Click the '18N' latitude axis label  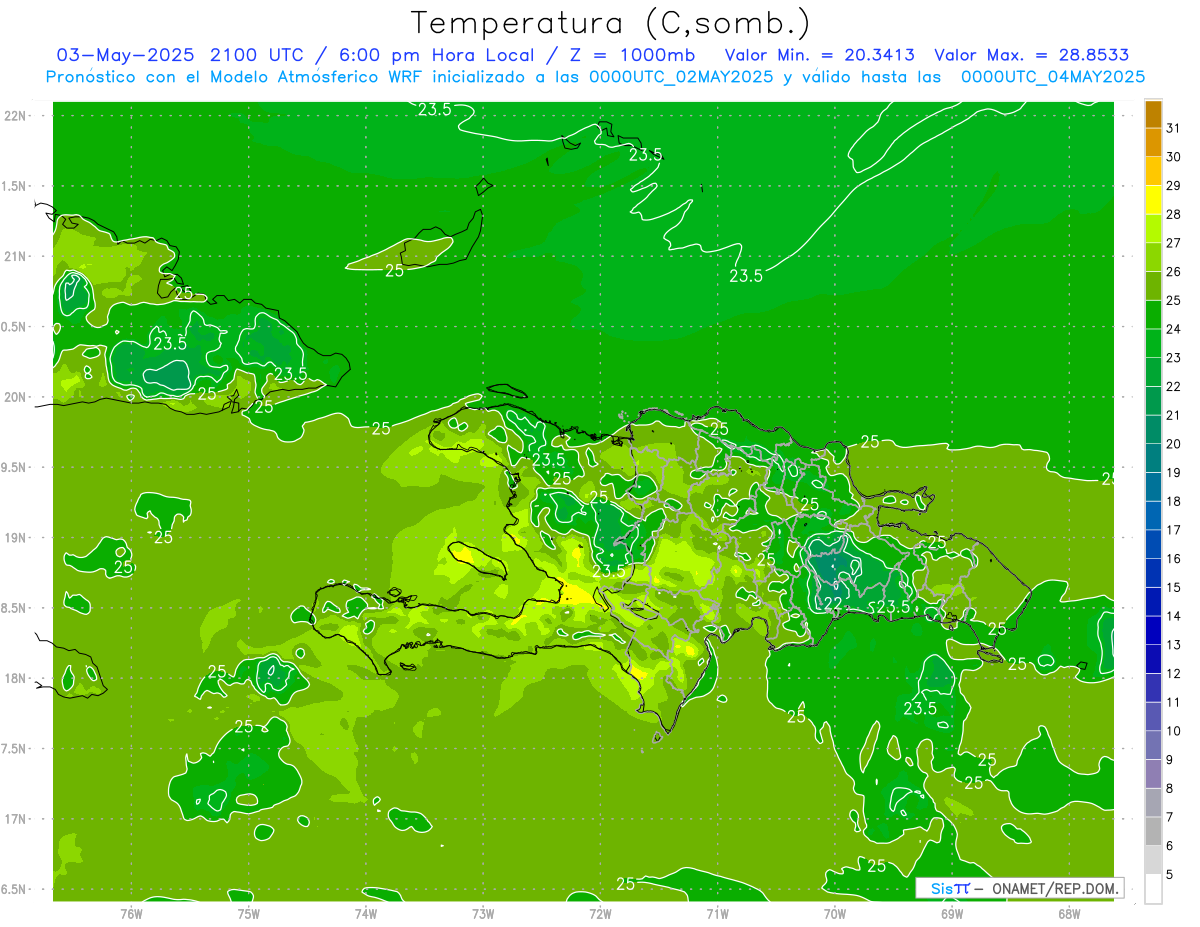pyautogui.click(x=15, y=679)
